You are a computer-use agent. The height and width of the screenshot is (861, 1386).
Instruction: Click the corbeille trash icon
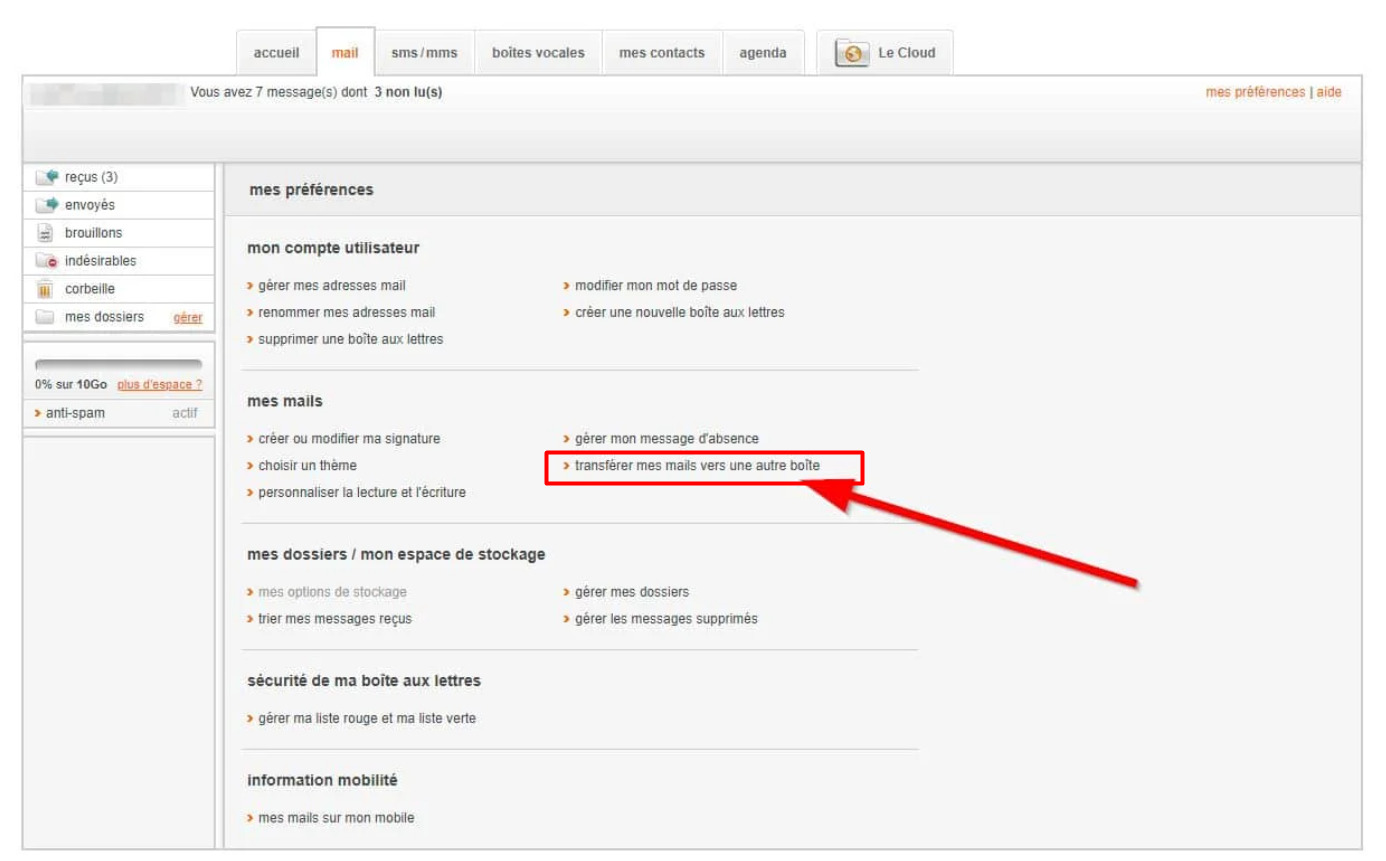45,289
